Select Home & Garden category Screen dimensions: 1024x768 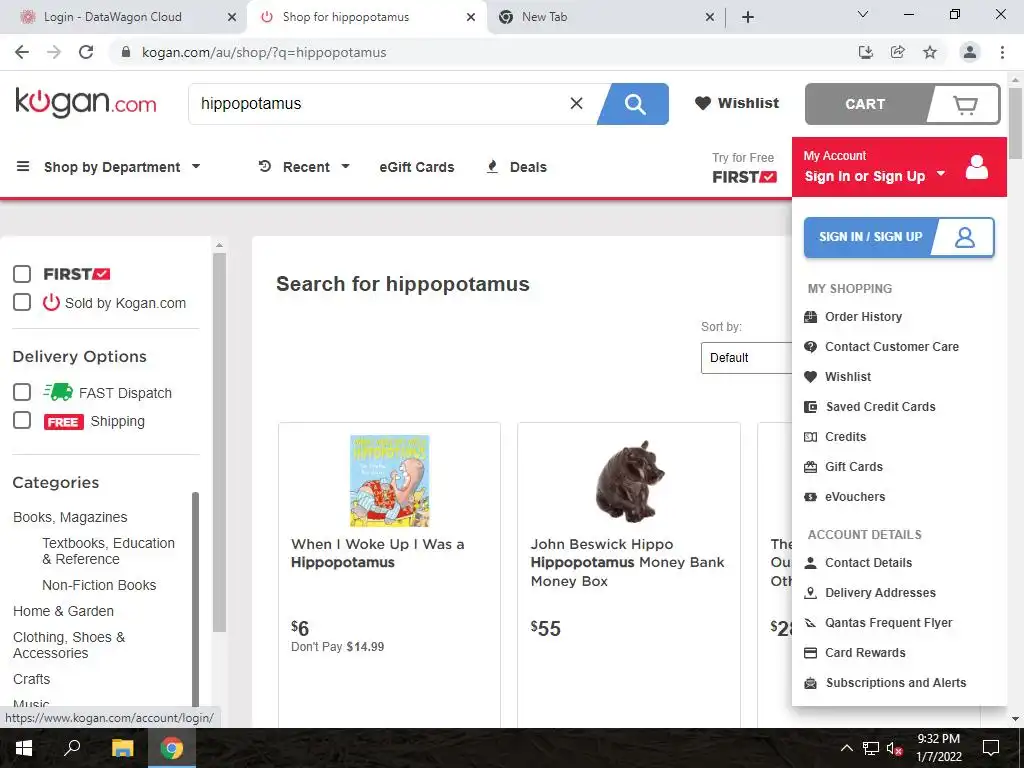coord(63,611)
